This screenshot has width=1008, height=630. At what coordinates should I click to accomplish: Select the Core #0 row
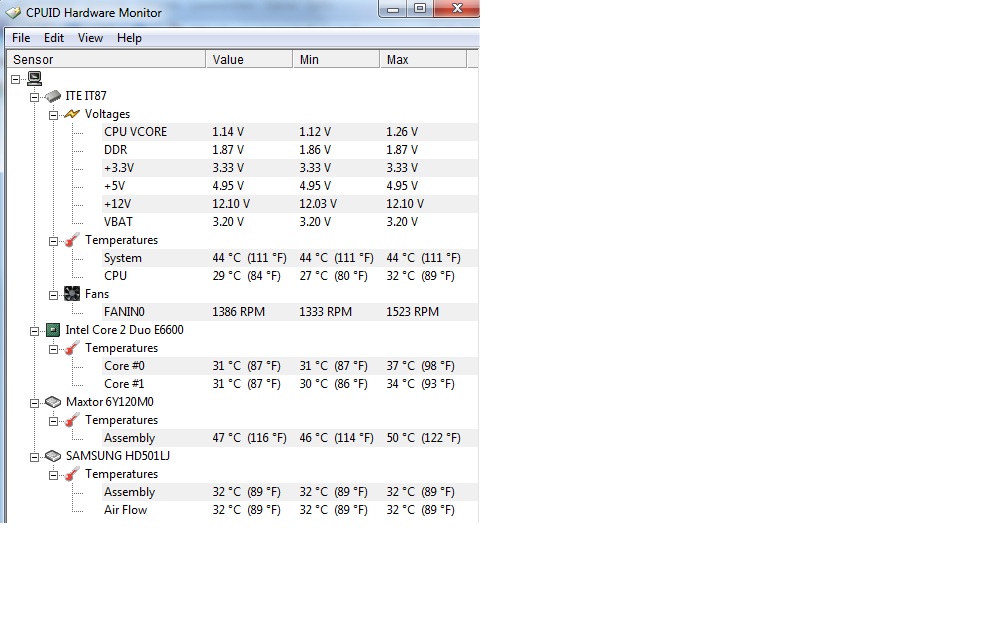290,366
